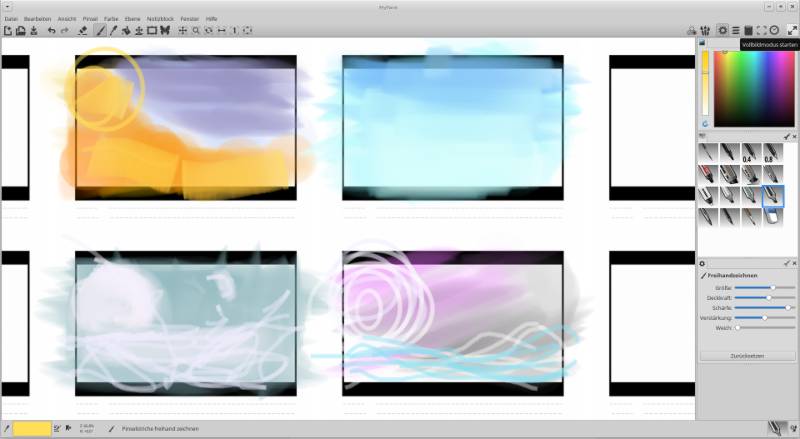Toggle the brush settings gear panel
800x439 pixels.
point(723,31)
